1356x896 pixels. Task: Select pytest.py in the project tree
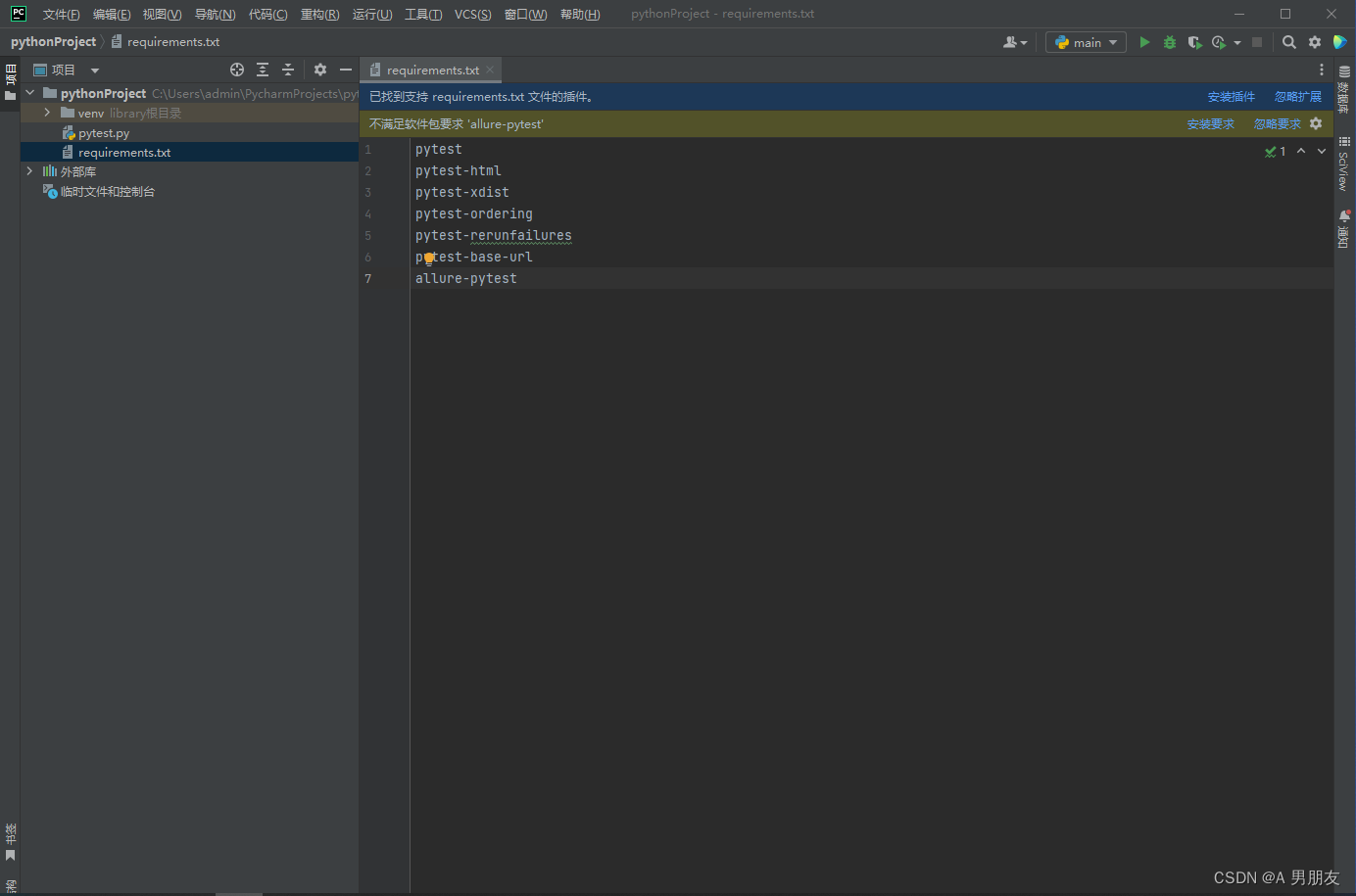tap(103, 133)
